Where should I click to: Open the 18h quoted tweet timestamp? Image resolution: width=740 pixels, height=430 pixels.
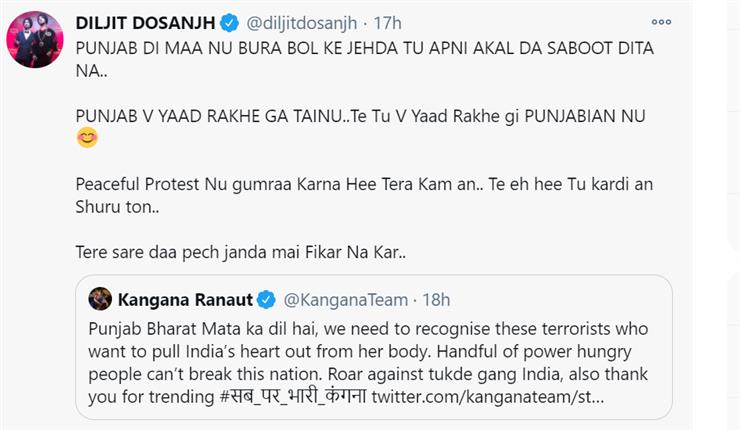(x=436, y=300)
